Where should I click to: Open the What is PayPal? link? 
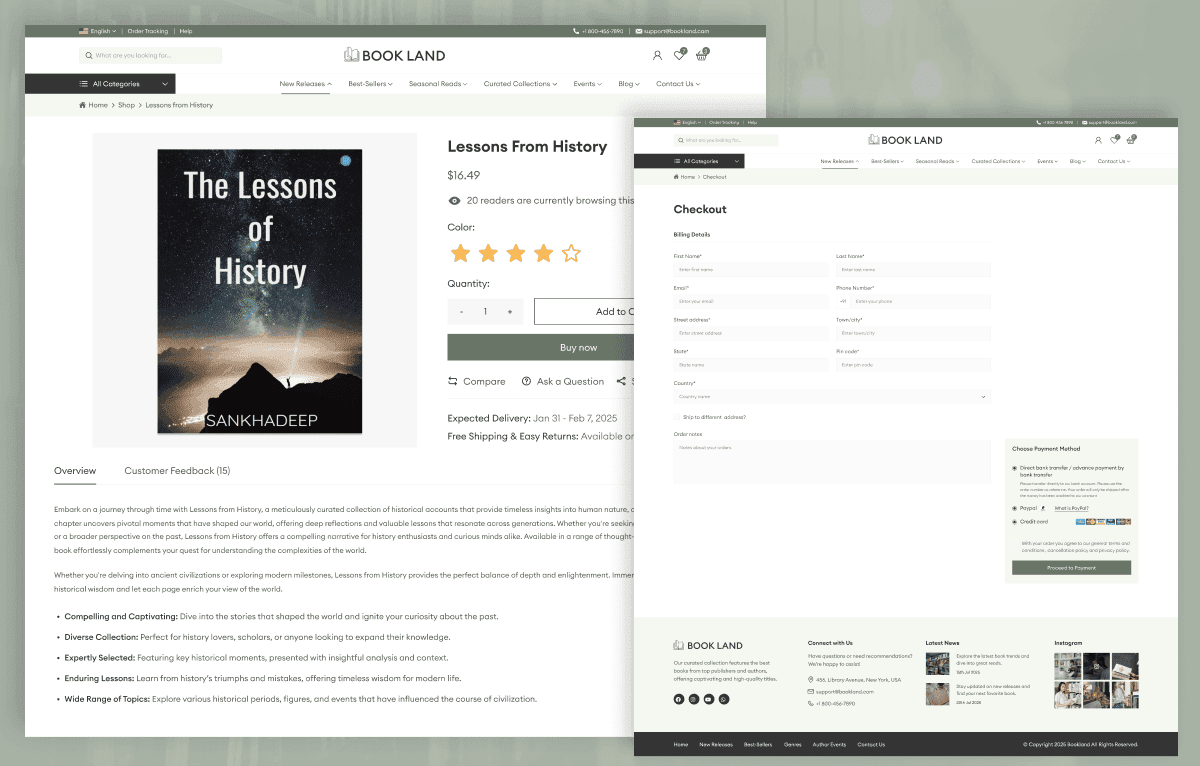tap(1071, 508)
